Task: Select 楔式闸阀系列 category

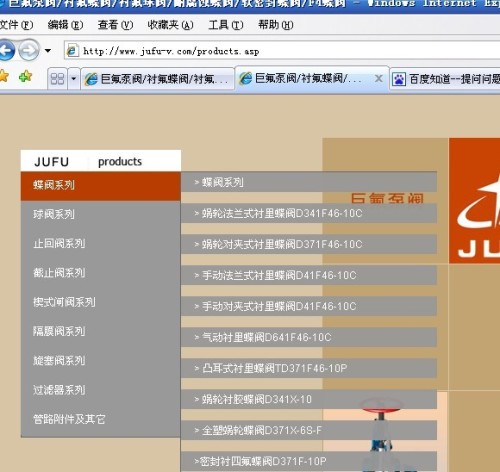Action: coord(101,302)
